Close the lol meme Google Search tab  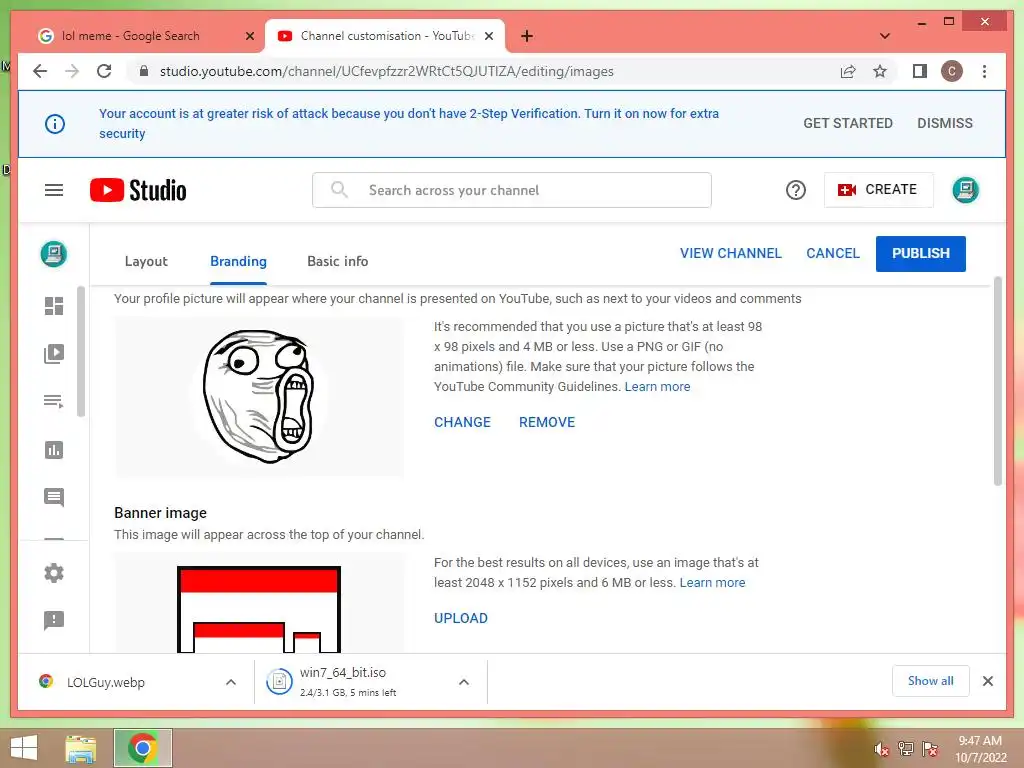[x=249, y=36]
